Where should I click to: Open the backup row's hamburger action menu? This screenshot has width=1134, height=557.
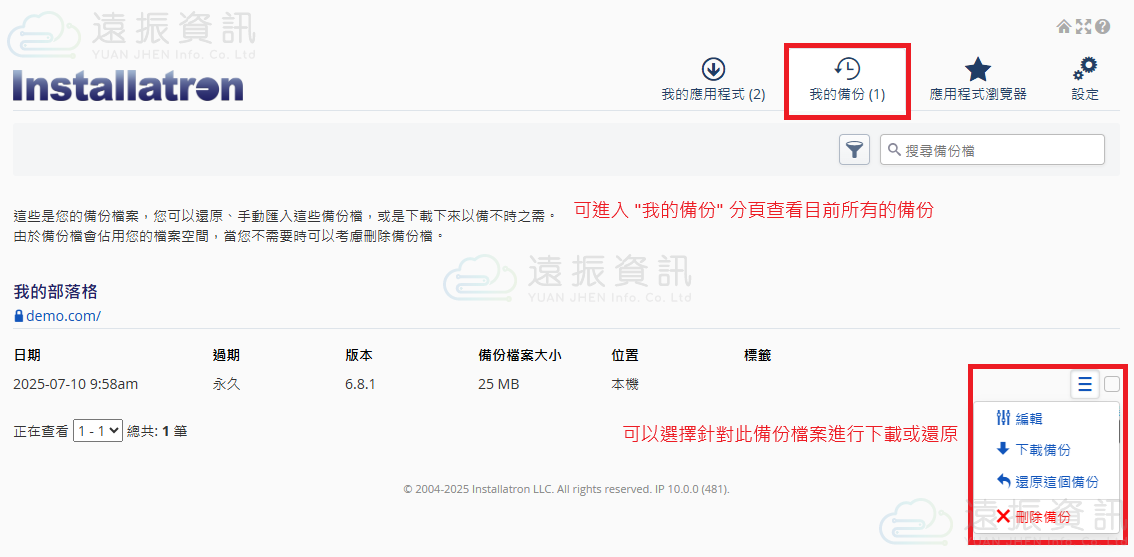point(1085,384)
